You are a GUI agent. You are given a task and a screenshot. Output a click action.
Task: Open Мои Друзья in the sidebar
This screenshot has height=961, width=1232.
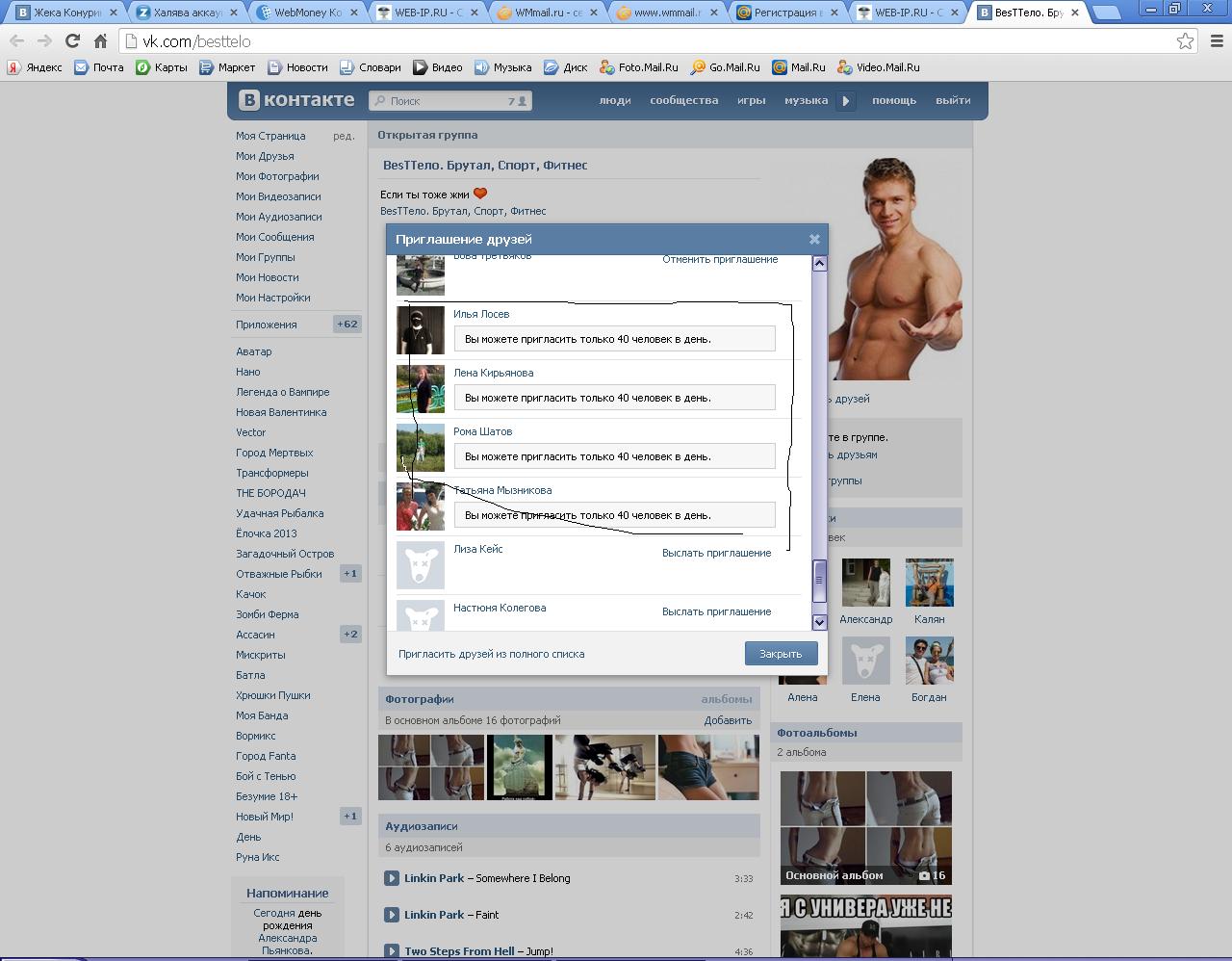tap(265, 156)
